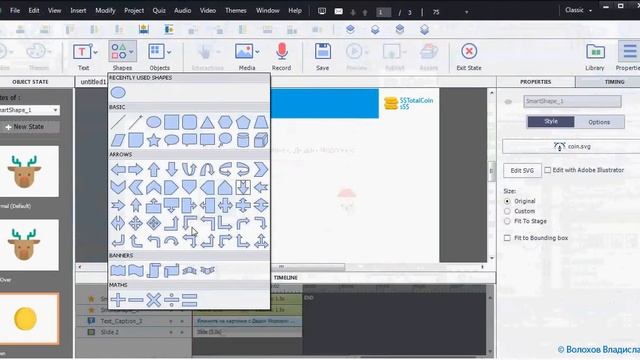Open the Window menu
640x360 pixels.
(267, 11)
